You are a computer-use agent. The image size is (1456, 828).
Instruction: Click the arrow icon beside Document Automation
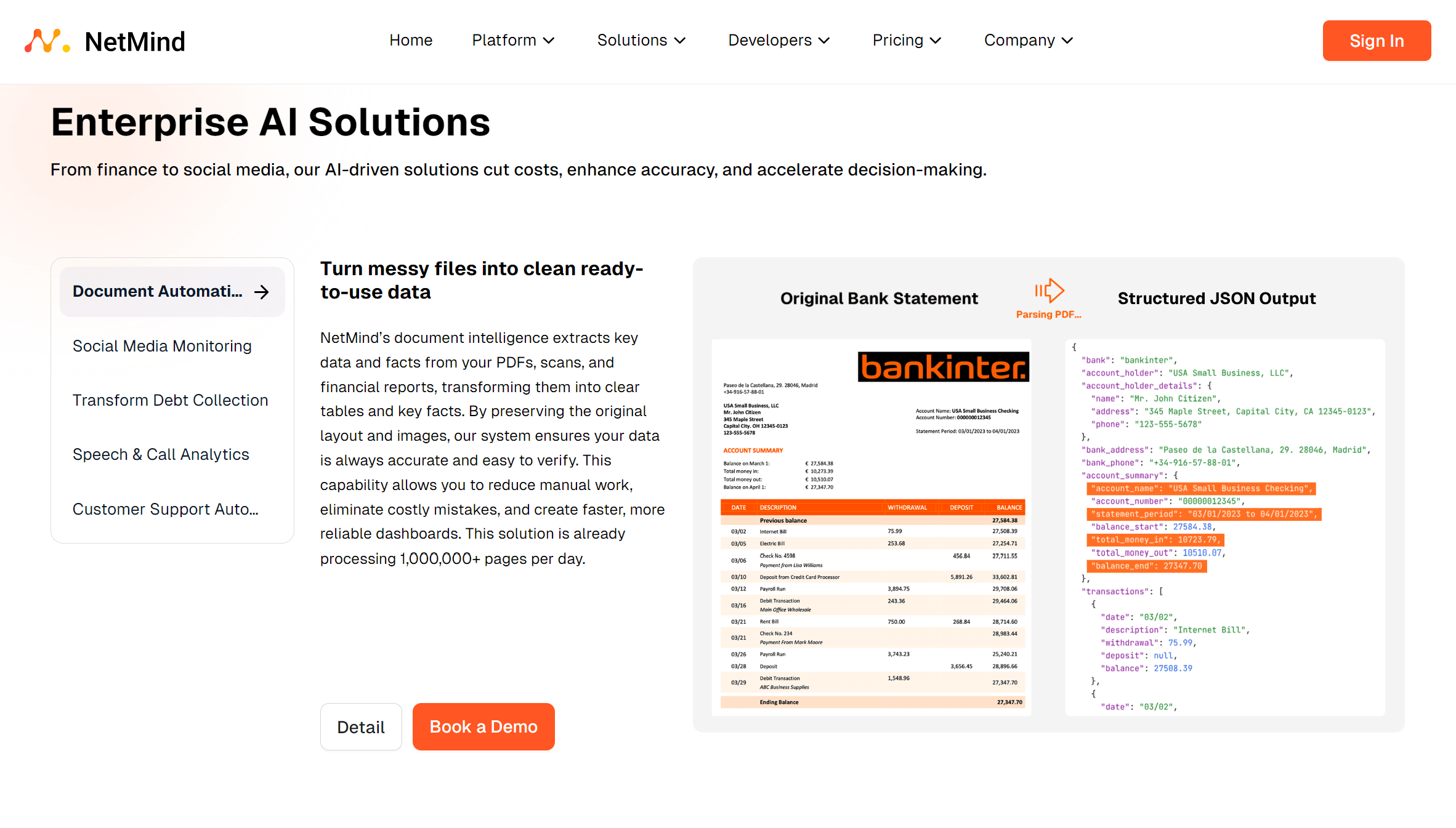click(x=262, y=292)
